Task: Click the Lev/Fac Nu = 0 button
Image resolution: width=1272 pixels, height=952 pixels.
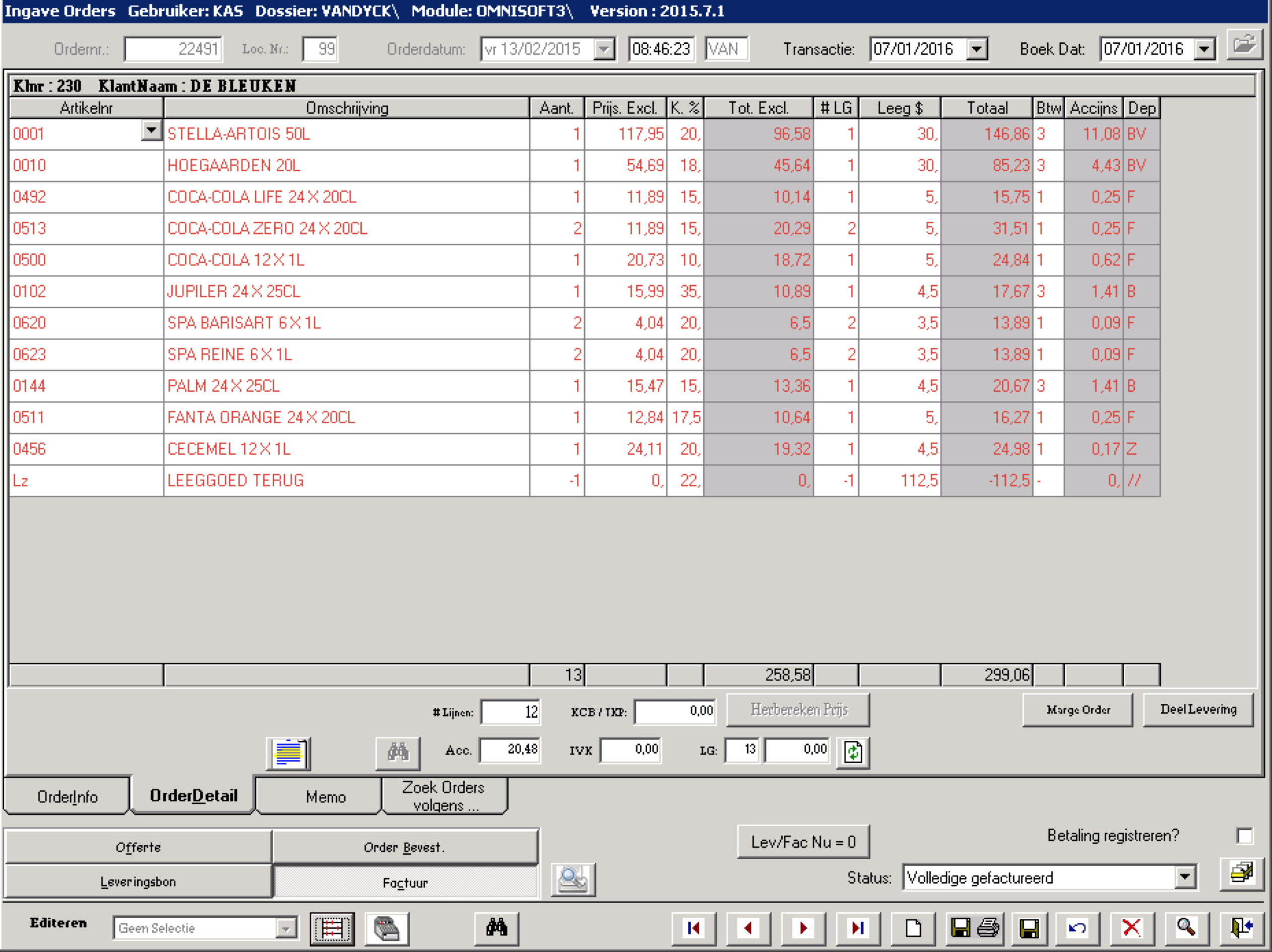Action: click(x=803, y=842)
